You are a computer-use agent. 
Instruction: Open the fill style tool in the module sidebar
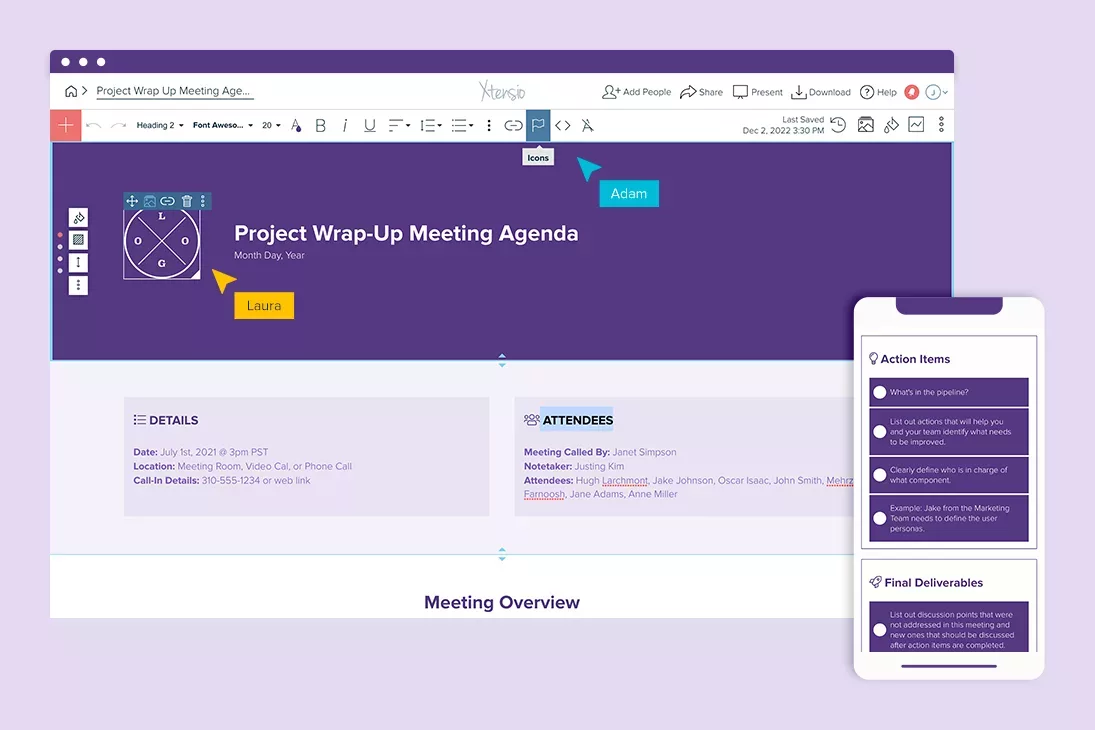(78, 217)
